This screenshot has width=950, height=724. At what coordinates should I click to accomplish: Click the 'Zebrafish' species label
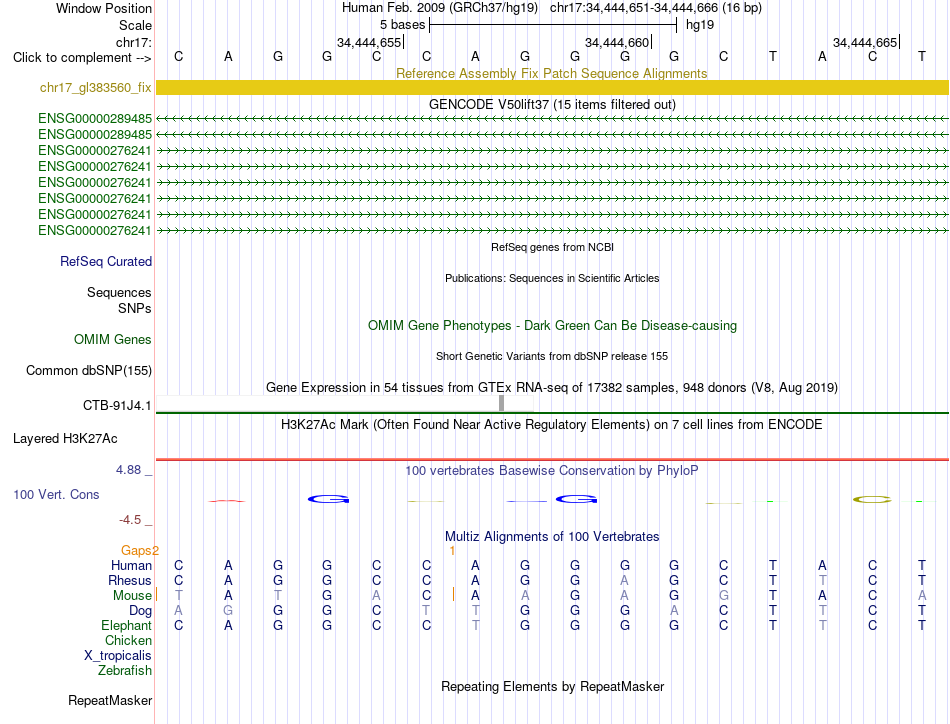[x=124, y=671]
